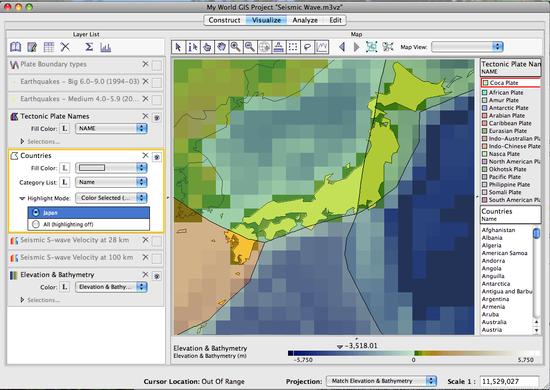Click the Scale value input field
This screenshot has height=390, width=550.
tap(509, 381)
